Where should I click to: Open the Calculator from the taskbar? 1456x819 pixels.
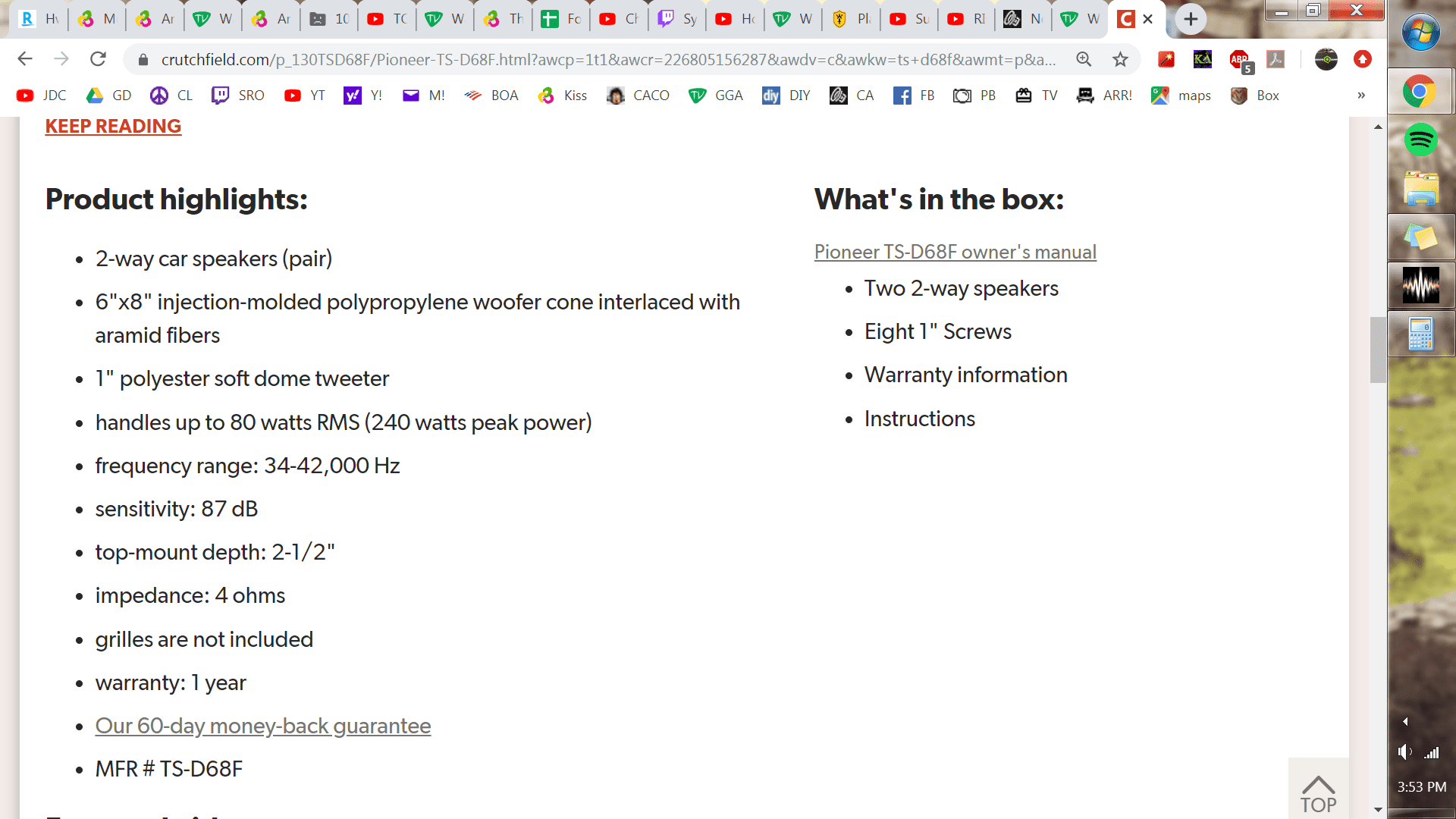tap(1420, 334)
